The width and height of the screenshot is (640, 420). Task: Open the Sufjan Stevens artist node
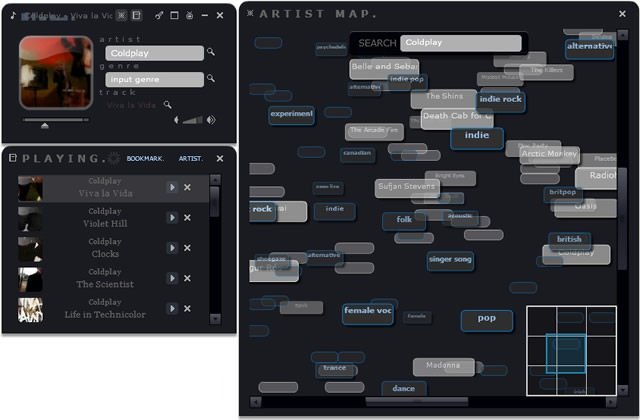(407, 187)
